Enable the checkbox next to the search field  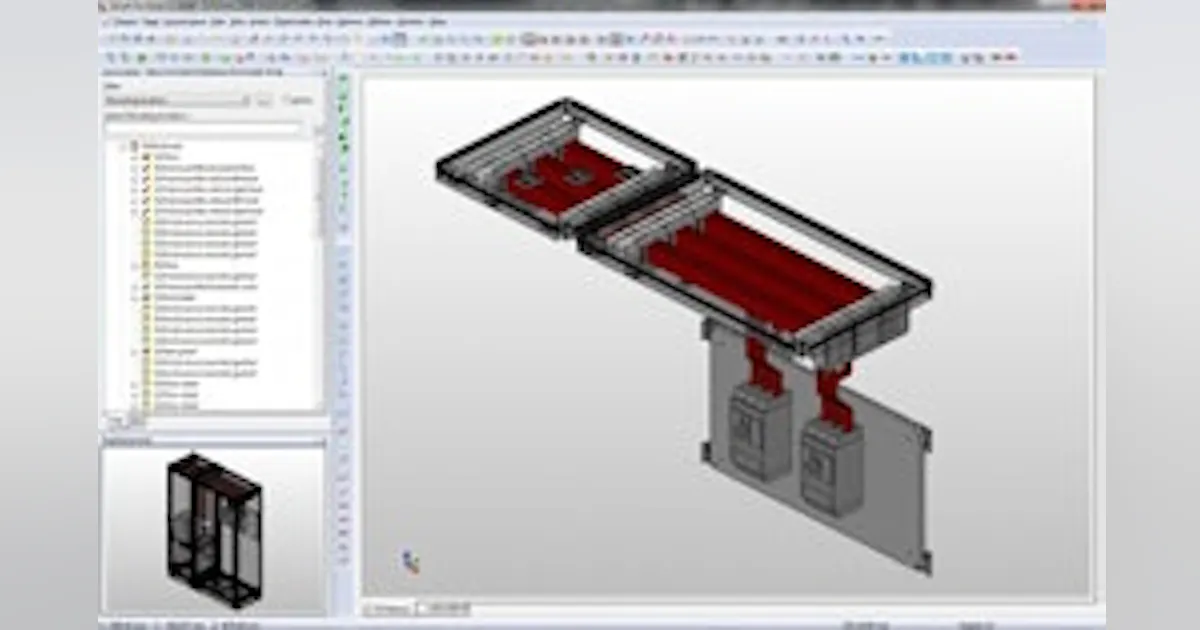[283, 100]
